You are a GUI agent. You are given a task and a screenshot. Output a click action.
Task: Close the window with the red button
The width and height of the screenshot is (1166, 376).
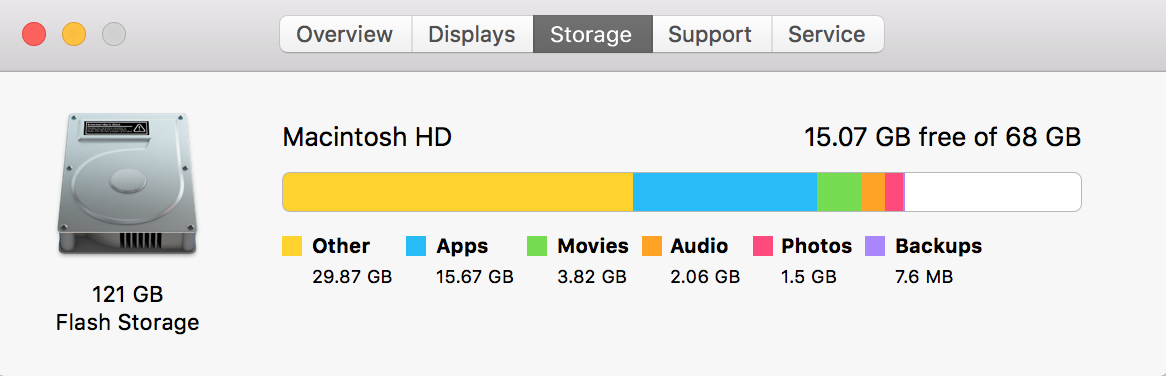pyautogui.click(x=34, y=34)
